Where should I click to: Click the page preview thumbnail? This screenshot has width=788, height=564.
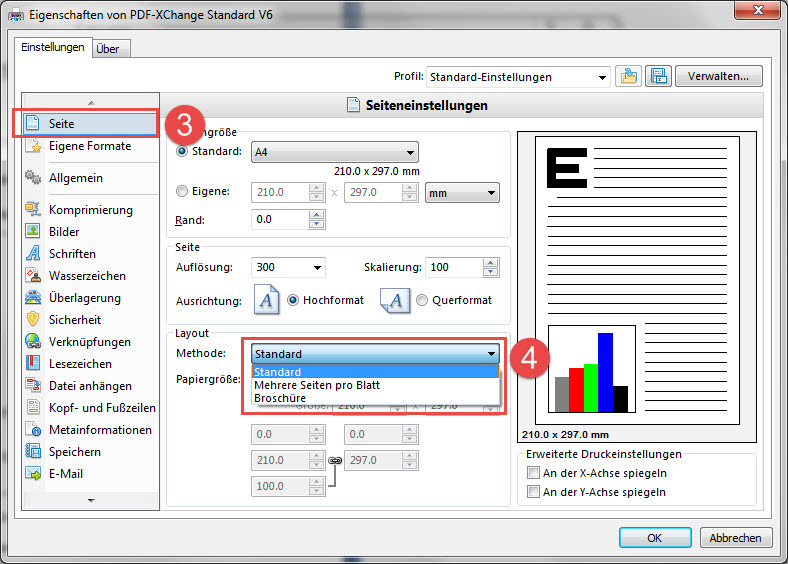(637, 280)
